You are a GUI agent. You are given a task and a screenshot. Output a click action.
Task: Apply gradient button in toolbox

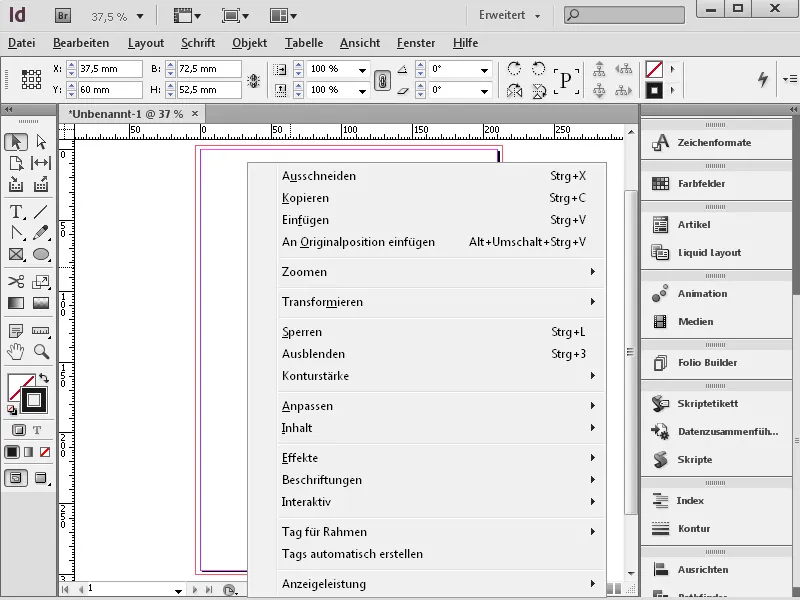(x=29, y=452)
